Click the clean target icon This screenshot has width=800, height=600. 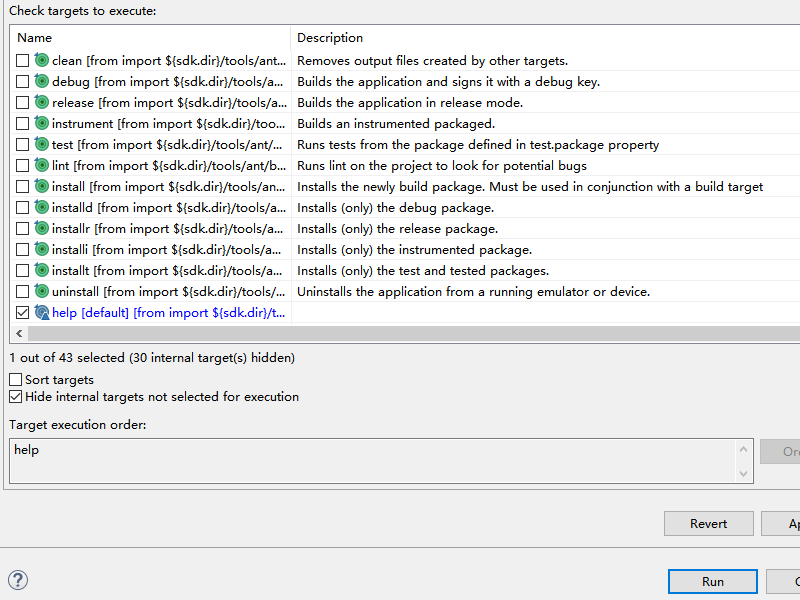pyautogui.click(x=42, y=61)
